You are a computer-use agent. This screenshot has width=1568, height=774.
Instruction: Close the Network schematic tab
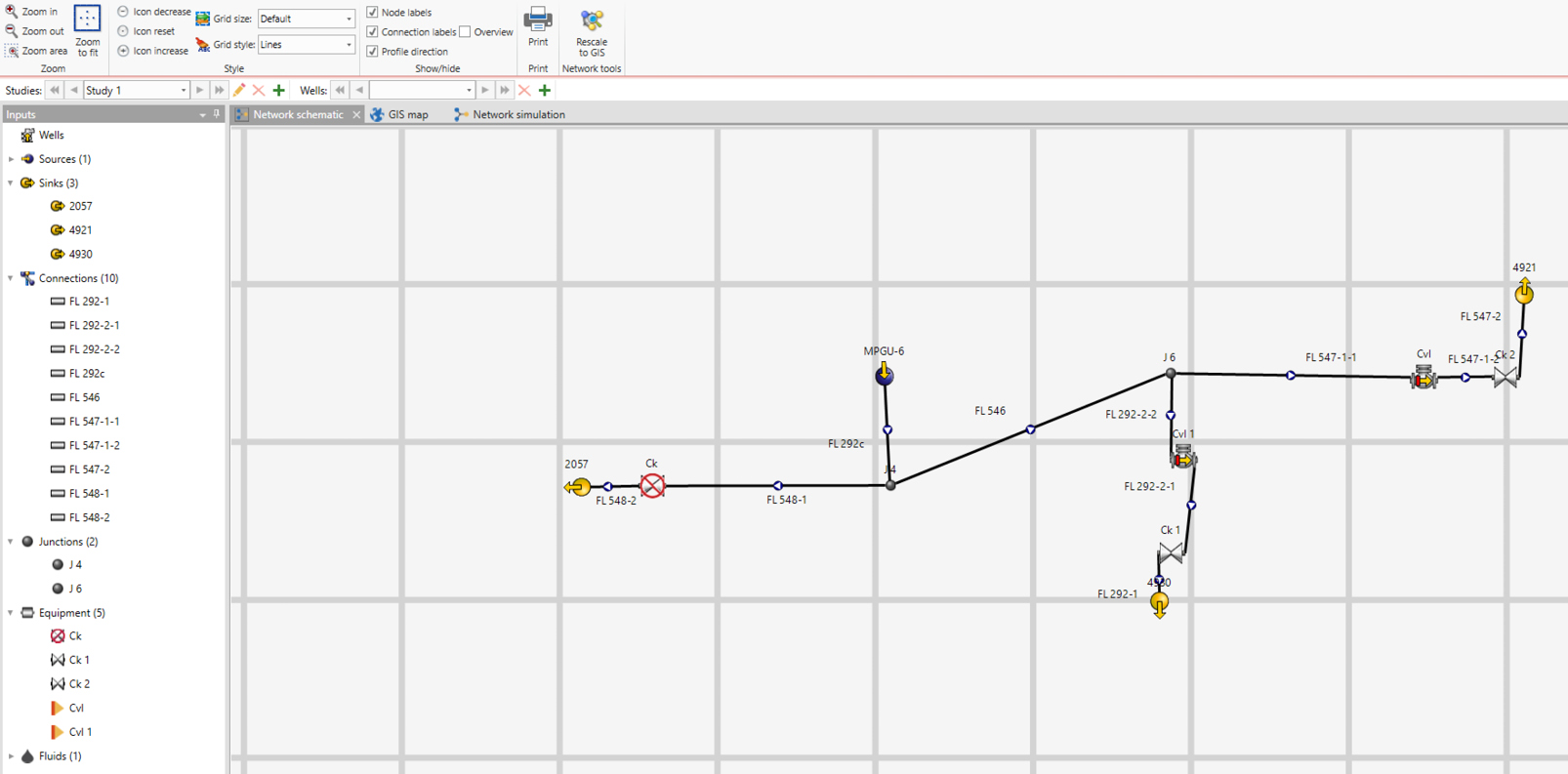[356, 115]
